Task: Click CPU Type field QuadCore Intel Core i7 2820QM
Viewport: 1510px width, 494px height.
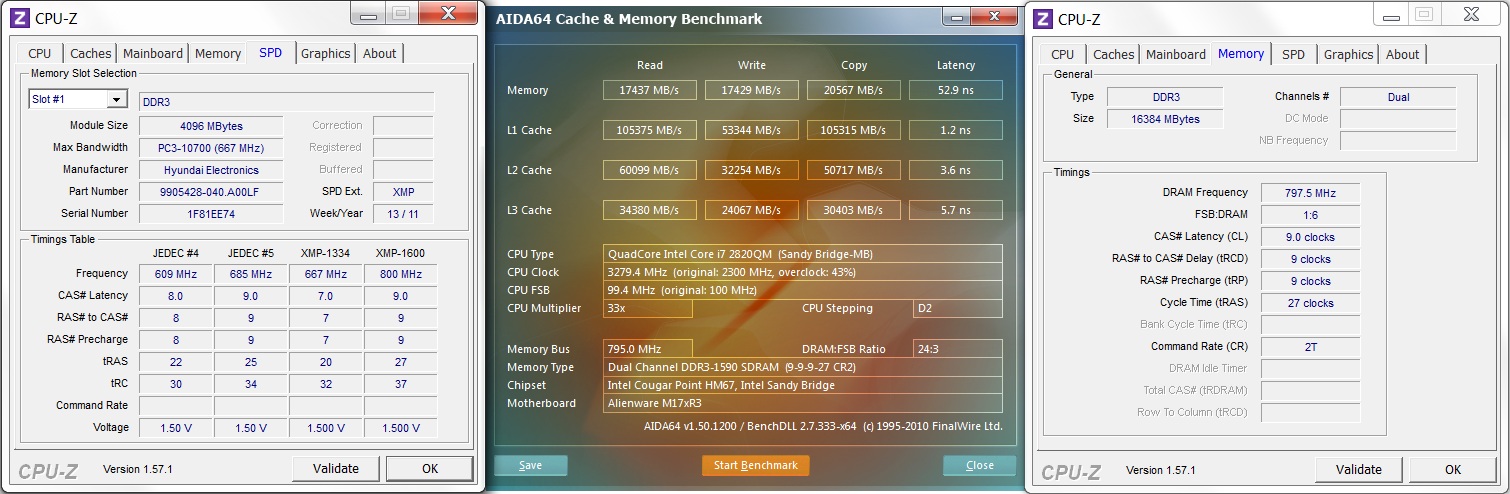Action: (803, 254)
